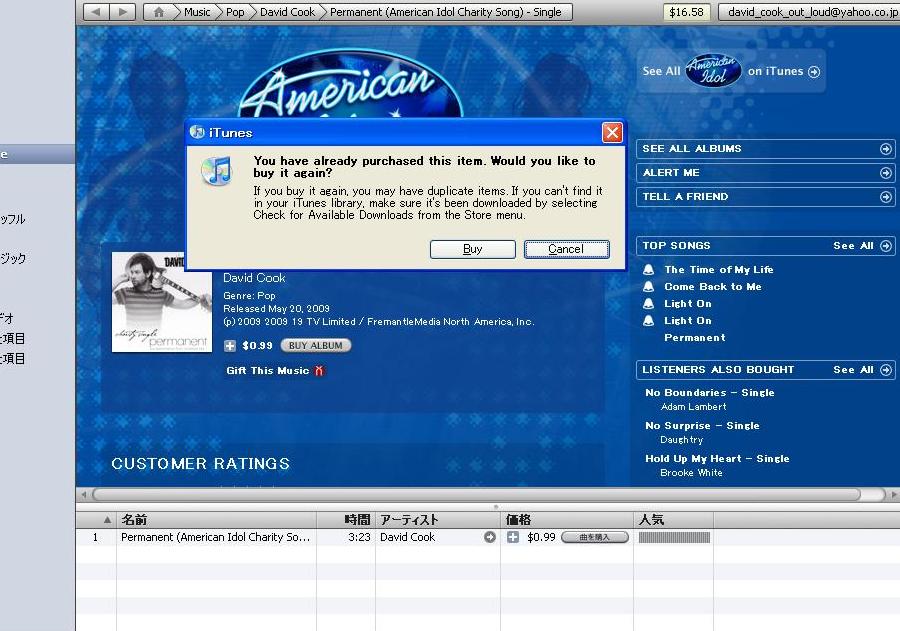Click the Buy Album button

coord(316,346)
